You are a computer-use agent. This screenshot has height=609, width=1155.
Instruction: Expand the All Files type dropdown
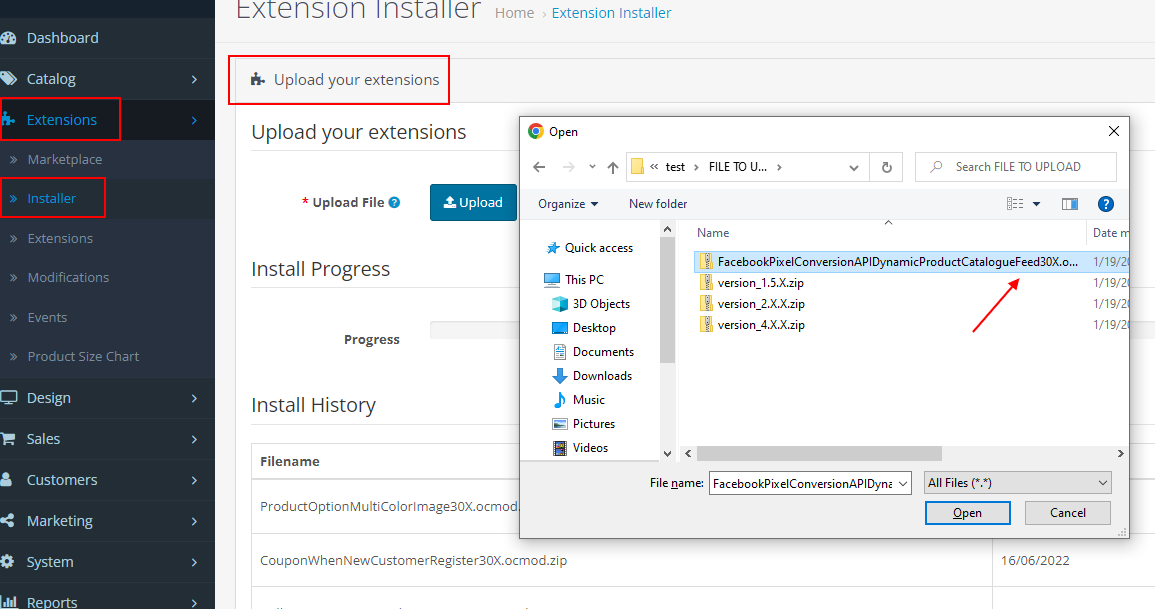1018,483
